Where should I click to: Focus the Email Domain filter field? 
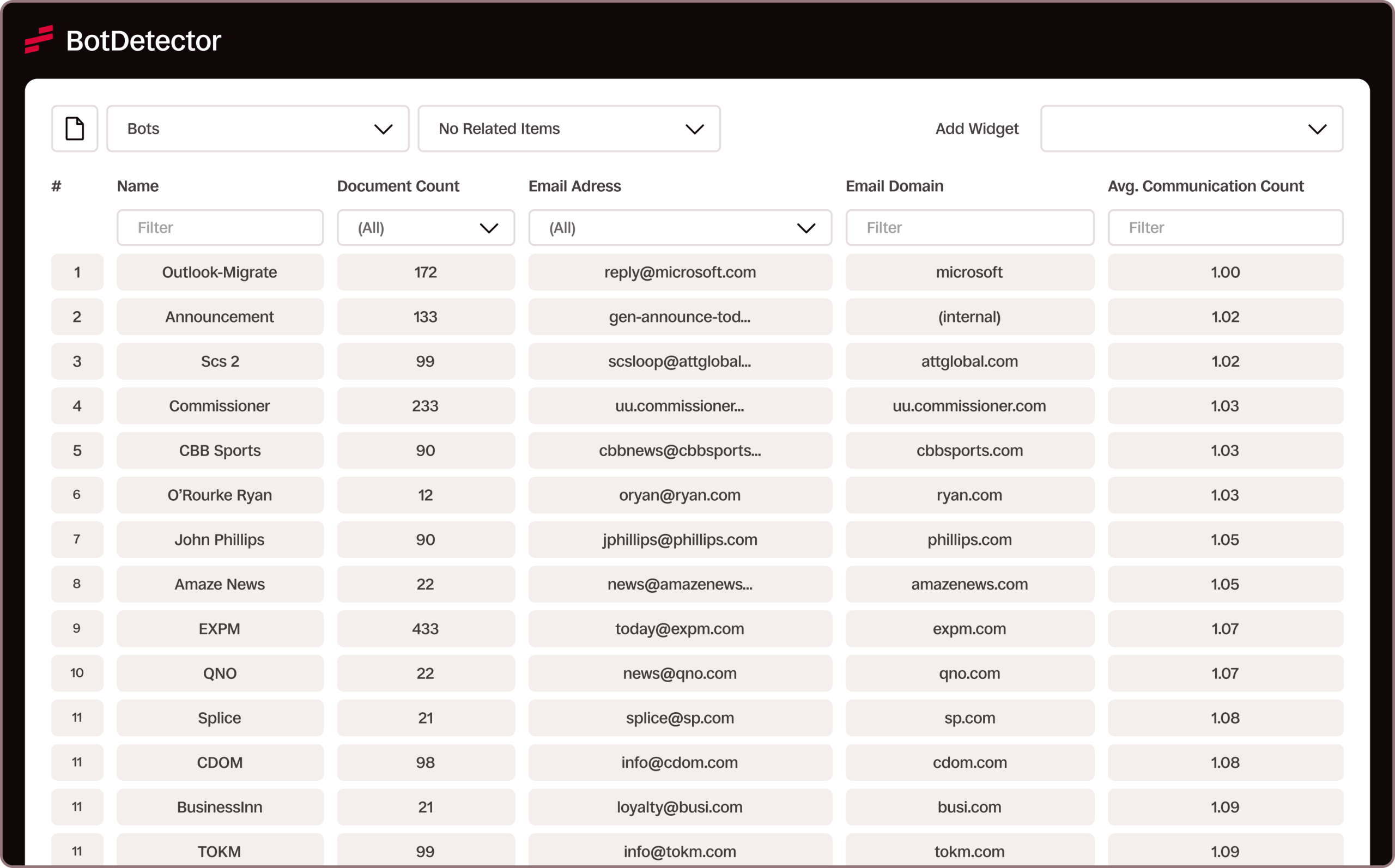[x=969, y=228]
